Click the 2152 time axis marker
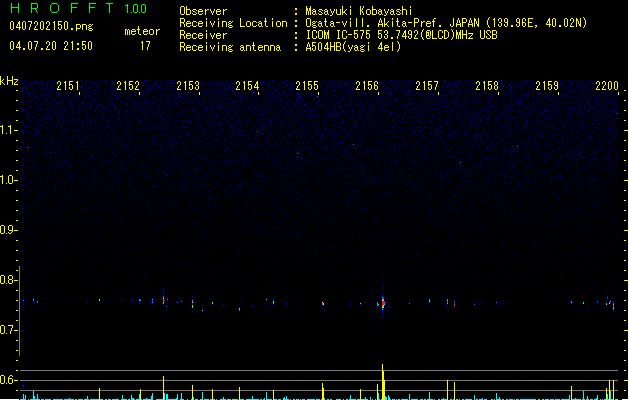This screenshot has height=400, width=629. [x=128, y=86]
